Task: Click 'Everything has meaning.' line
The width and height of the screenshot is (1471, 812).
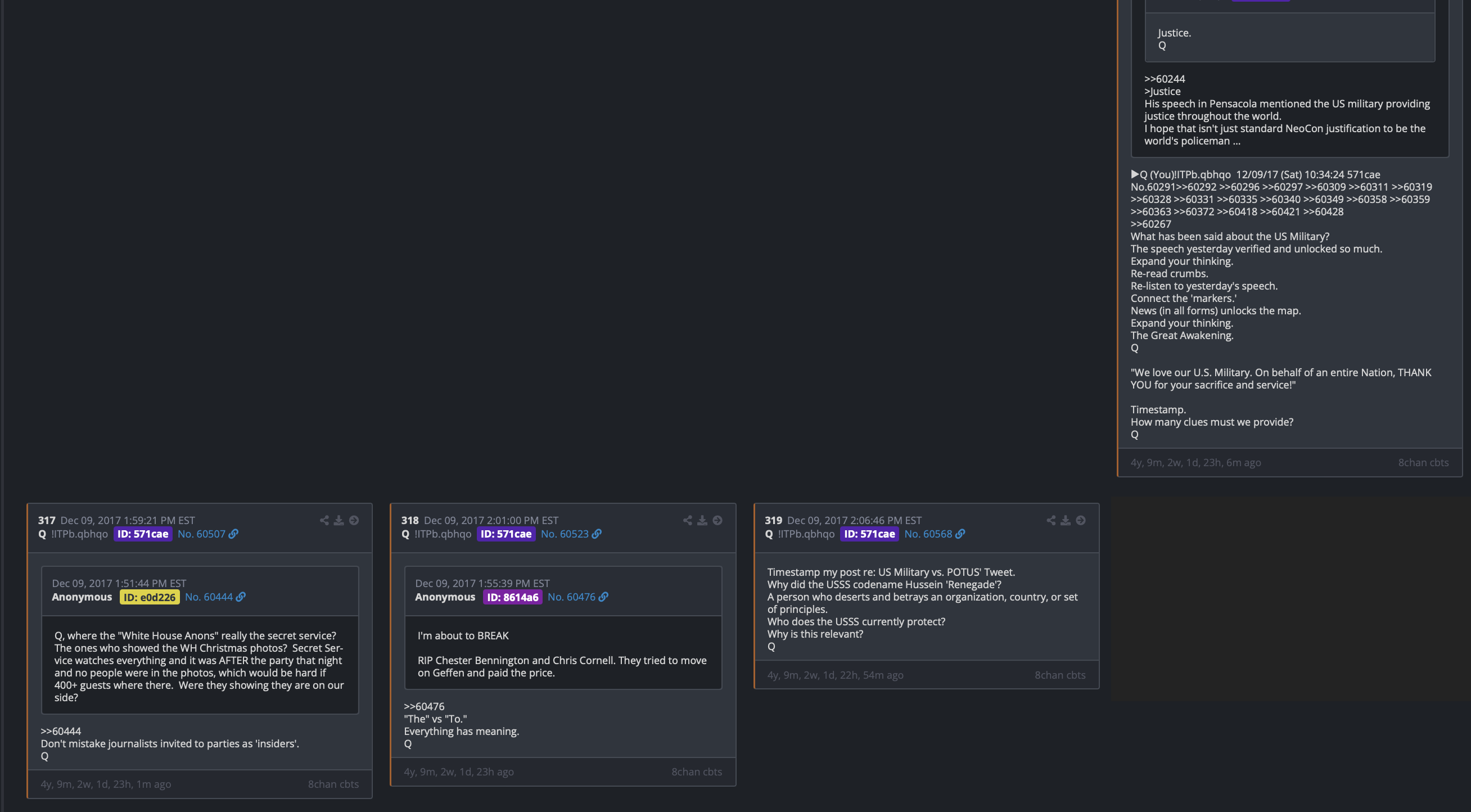Action: tap(462, 731)
